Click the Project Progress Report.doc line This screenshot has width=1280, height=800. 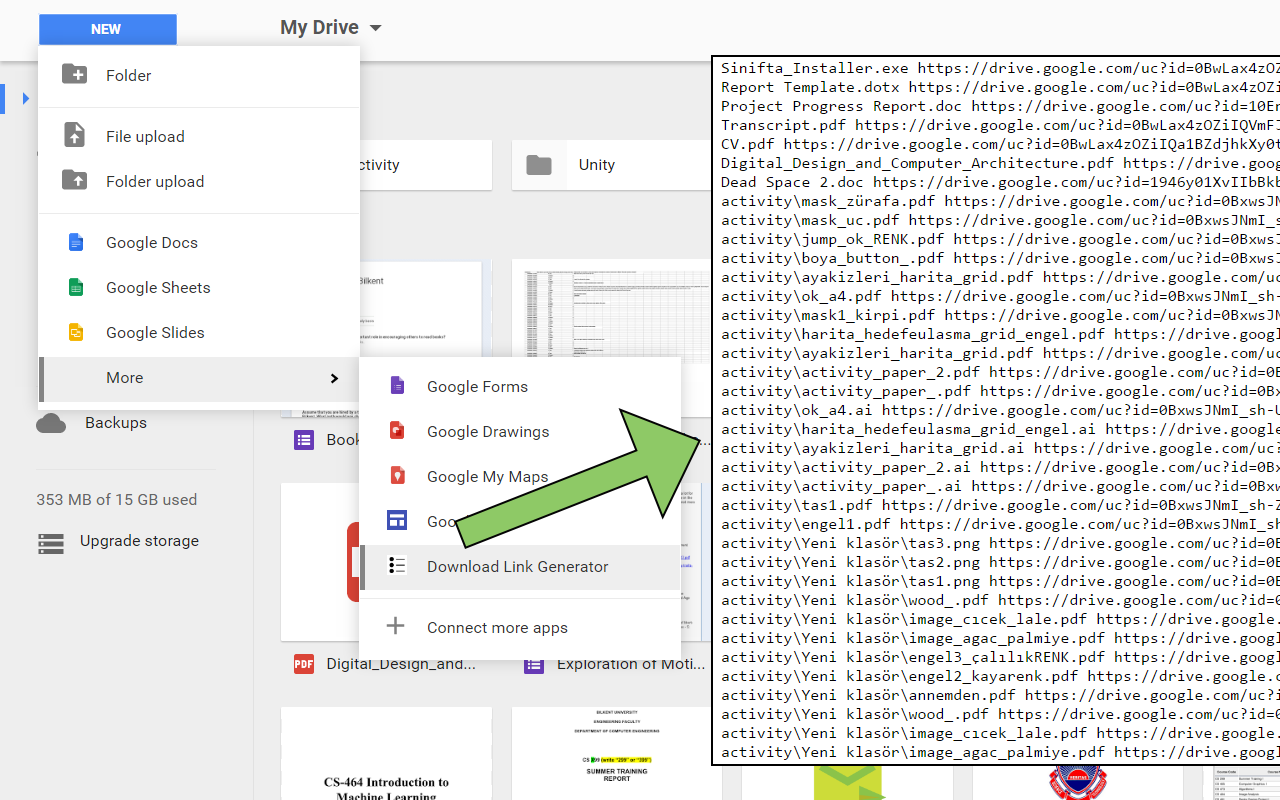(x=1000, y=106)
